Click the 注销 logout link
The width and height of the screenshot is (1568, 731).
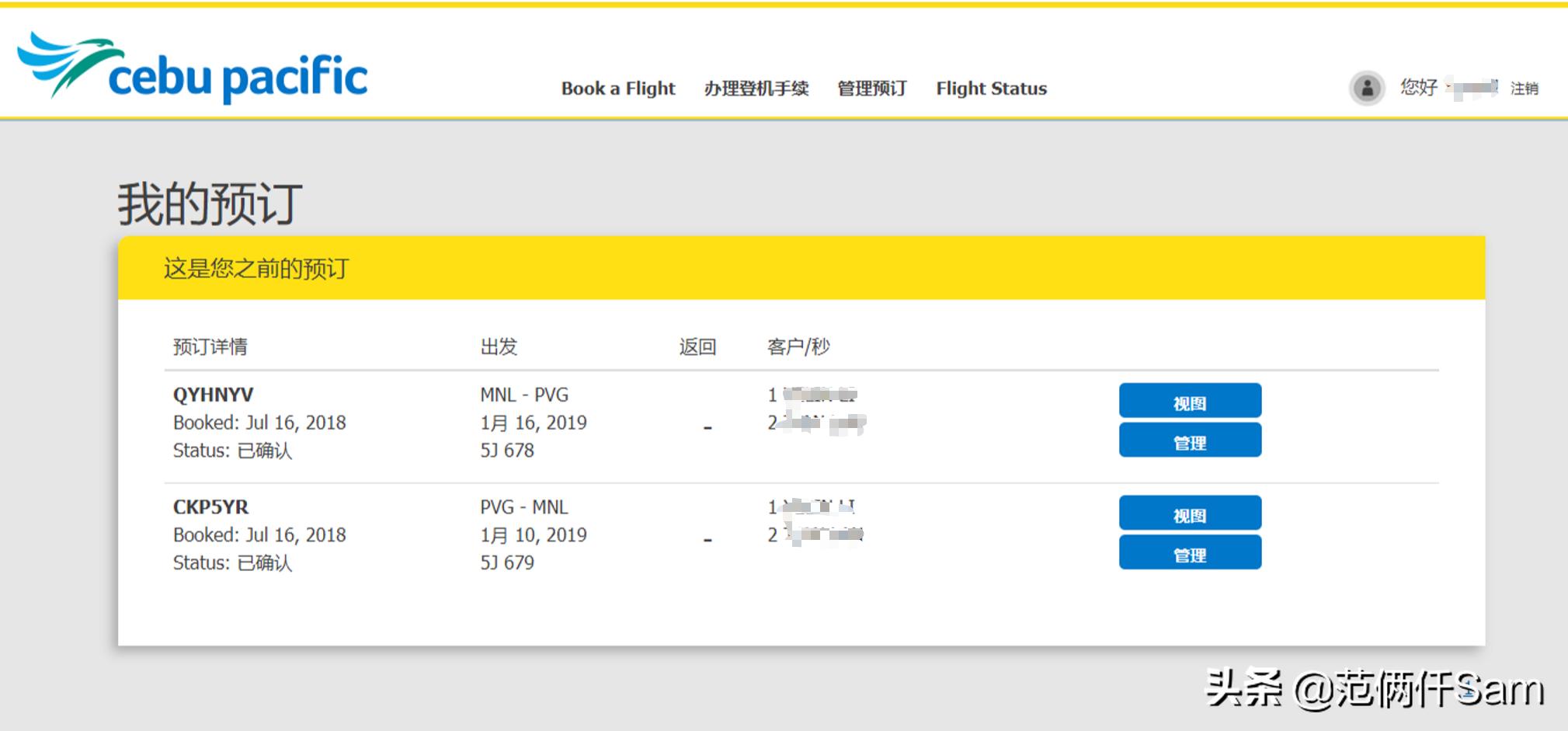click(x=1524, y=89)
